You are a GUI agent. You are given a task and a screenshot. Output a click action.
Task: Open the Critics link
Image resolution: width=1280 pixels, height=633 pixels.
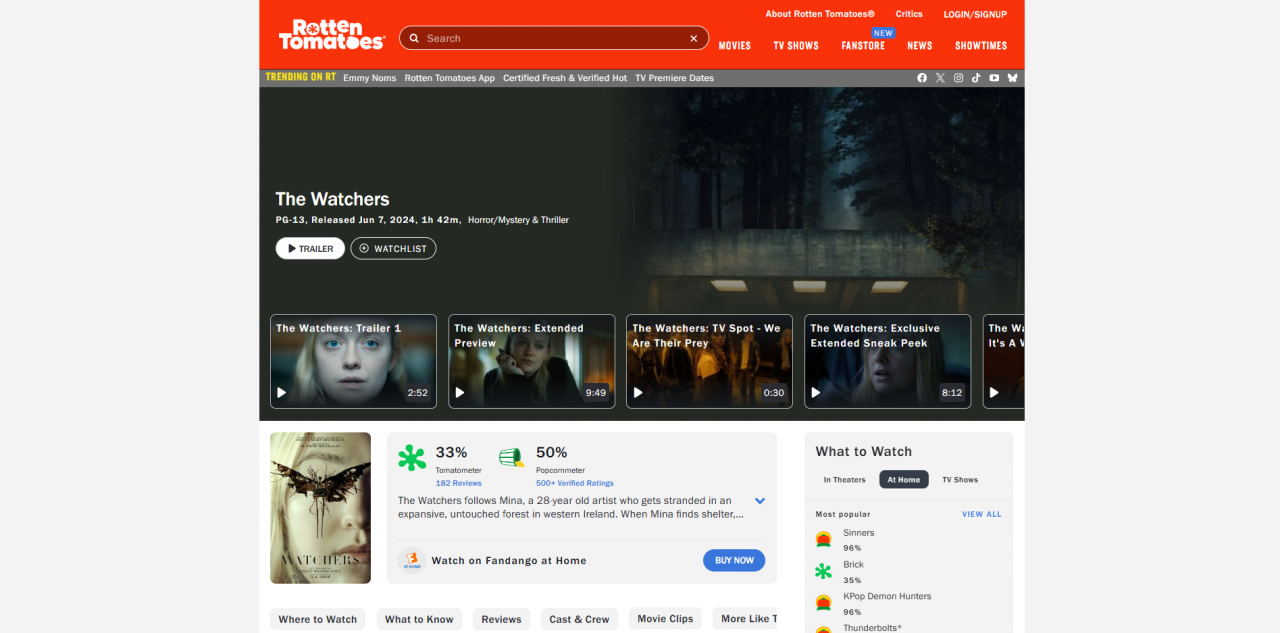pyautogui.click(x=909, y=14)
